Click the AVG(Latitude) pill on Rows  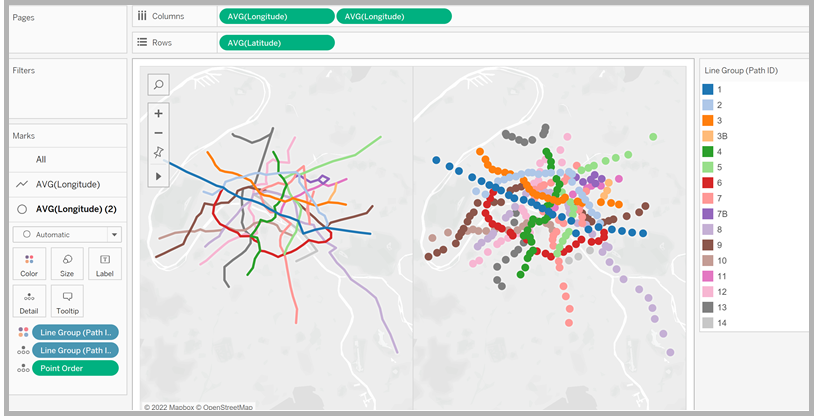tap(276, 42)
